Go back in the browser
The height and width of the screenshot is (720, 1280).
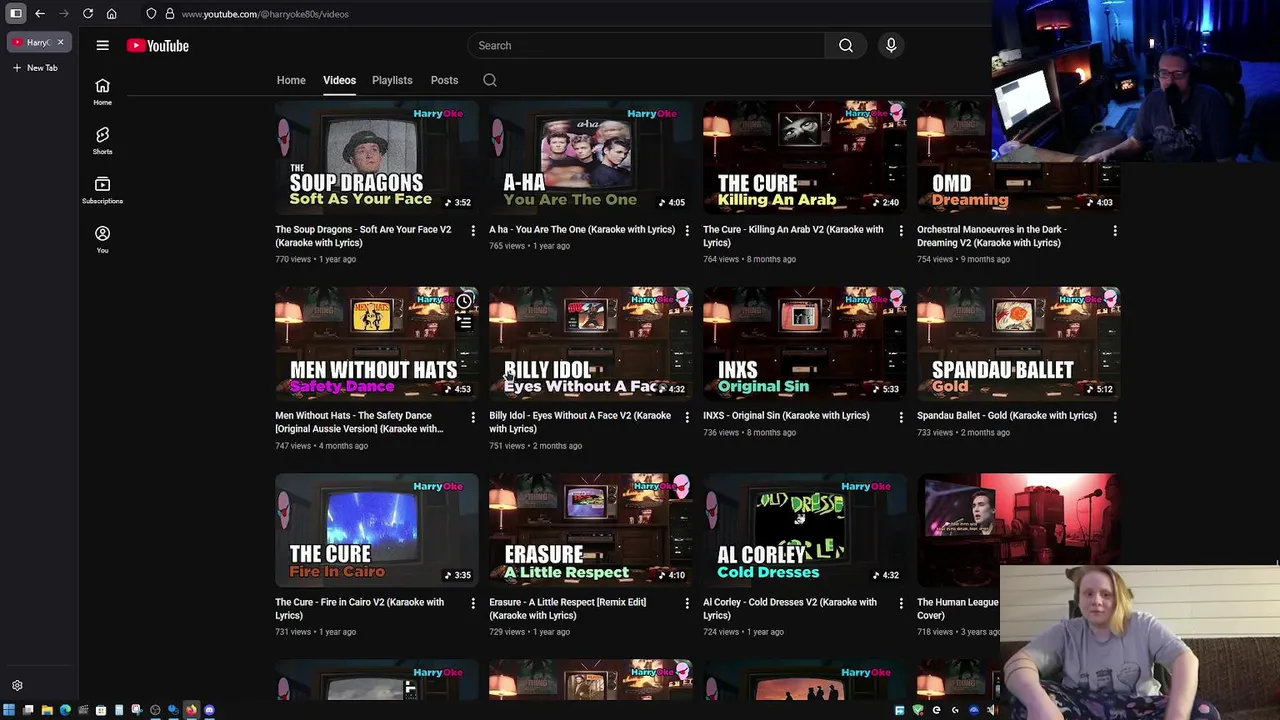pyautogui.click(x=40, y=14)
